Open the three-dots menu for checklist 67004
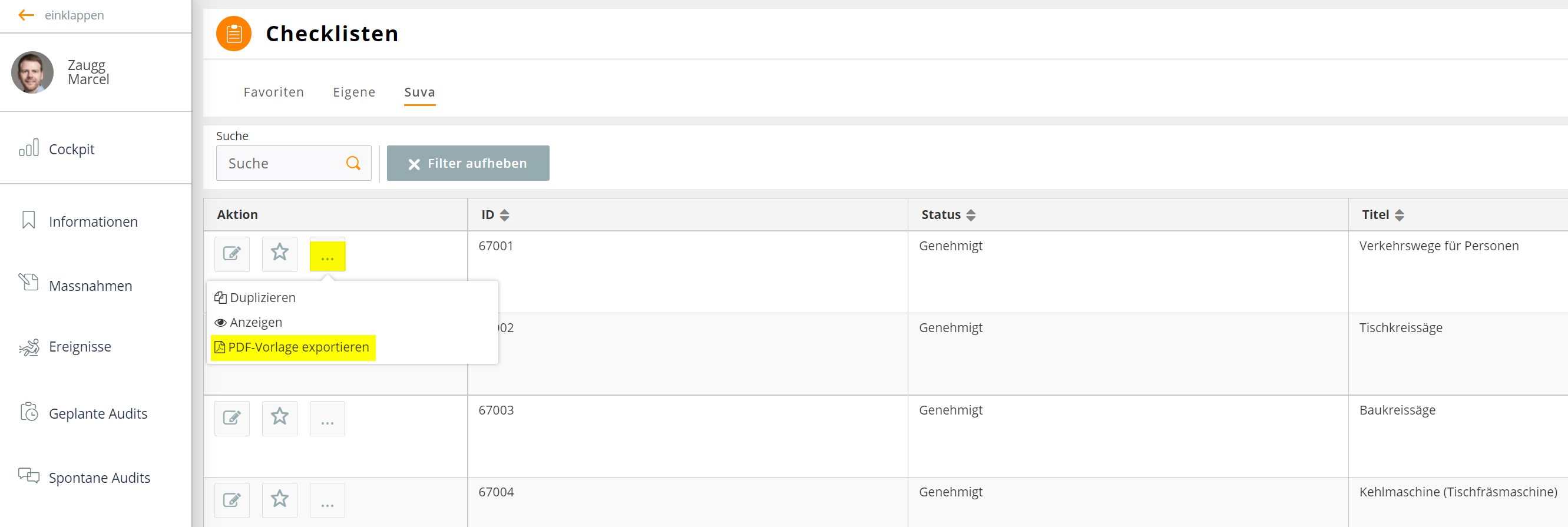The height and width of the screenshot is (527, 1568). (x=328, y=501)
